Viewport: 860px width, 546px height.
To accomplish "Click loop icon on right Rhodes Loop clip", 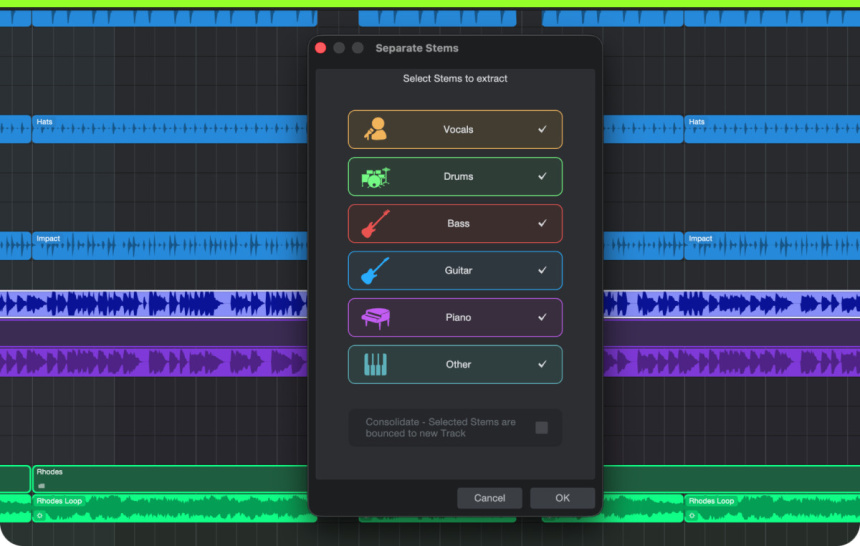I will 692,516.
